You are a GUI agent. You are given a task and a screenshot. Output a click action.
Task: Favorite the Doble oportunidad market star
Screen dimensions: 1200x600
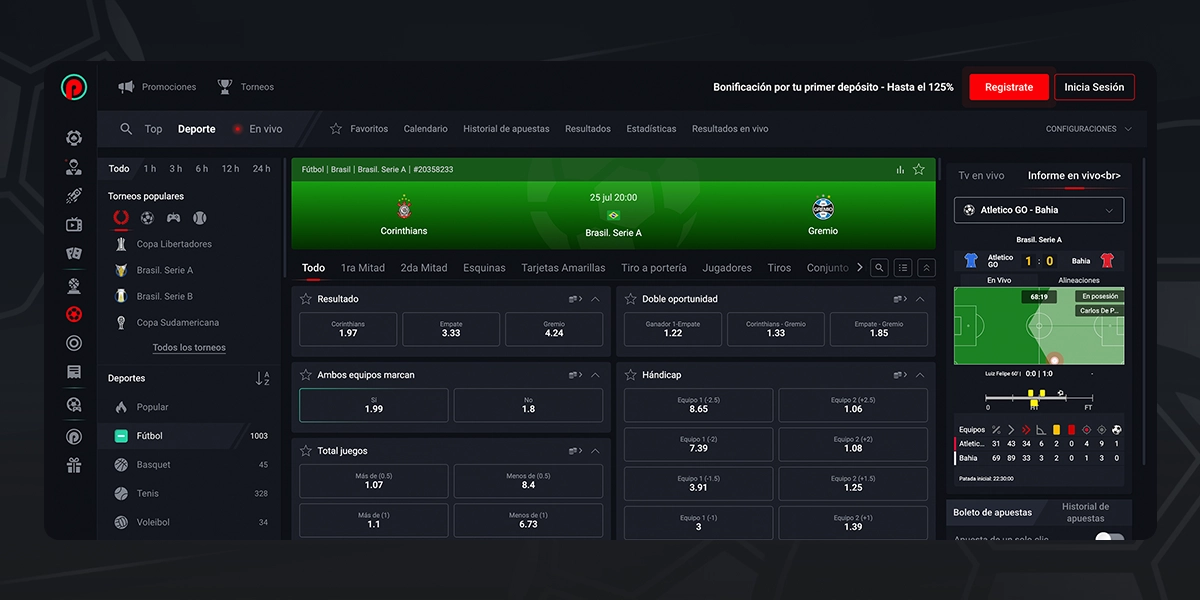631,299
